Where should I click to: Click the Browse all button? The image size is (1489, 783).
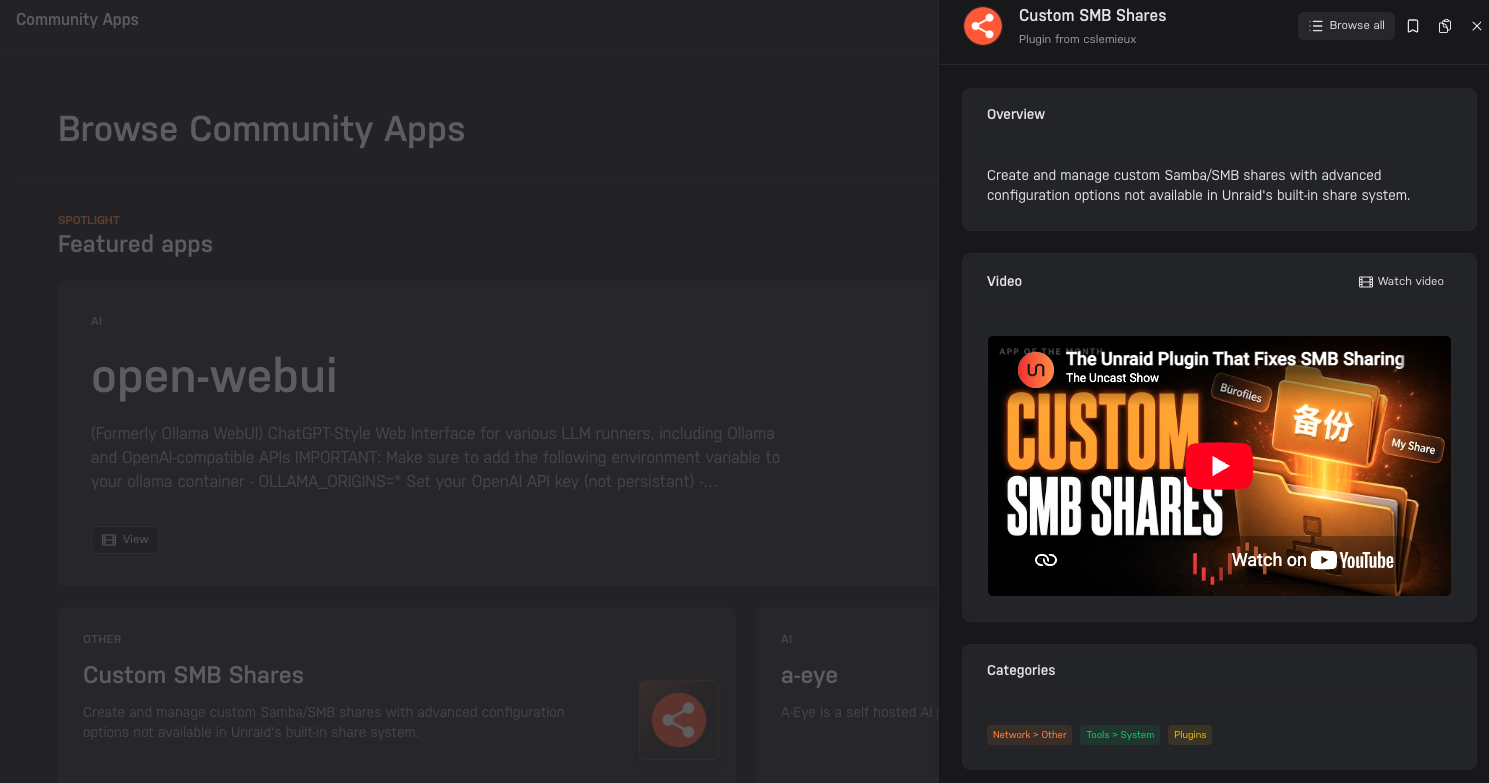pyautogui.click(x=1346, y=26)
